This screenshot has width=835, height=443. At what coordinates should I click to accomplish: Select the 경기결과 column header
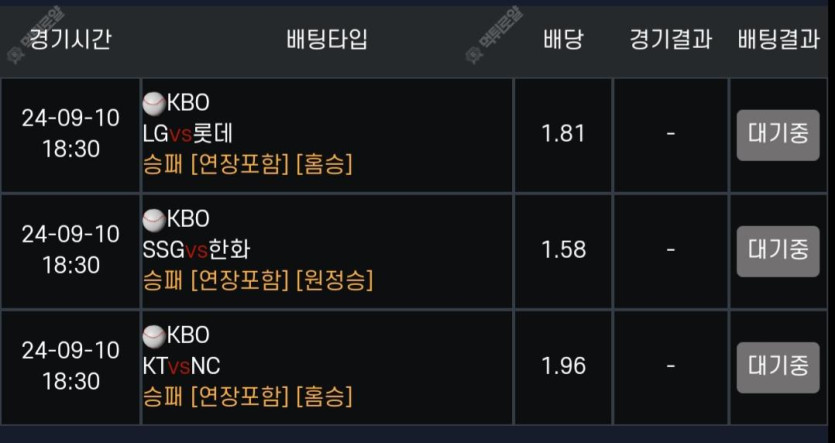[670, 39]
